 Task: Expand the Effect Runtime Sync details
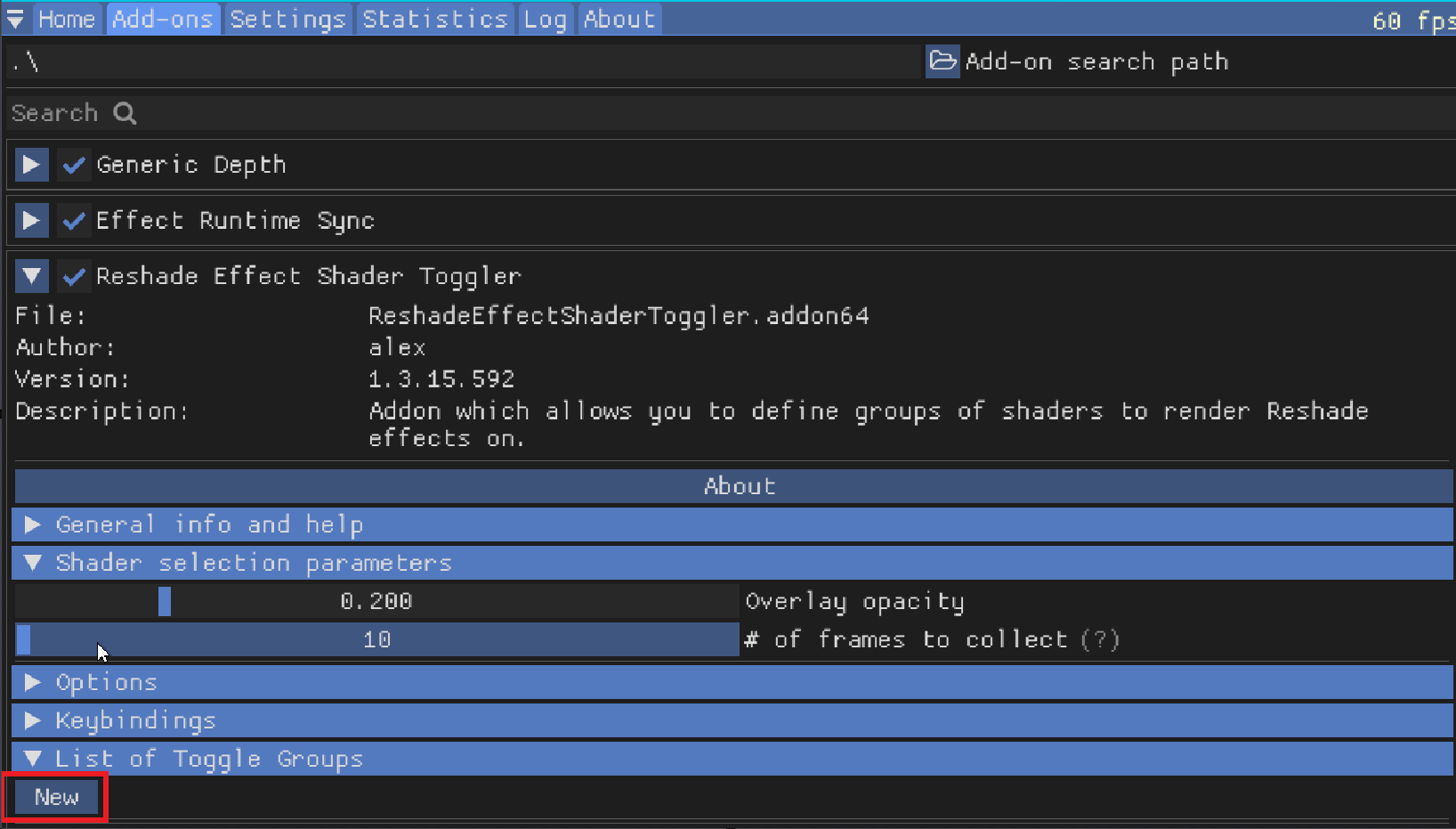coord(31,220)
